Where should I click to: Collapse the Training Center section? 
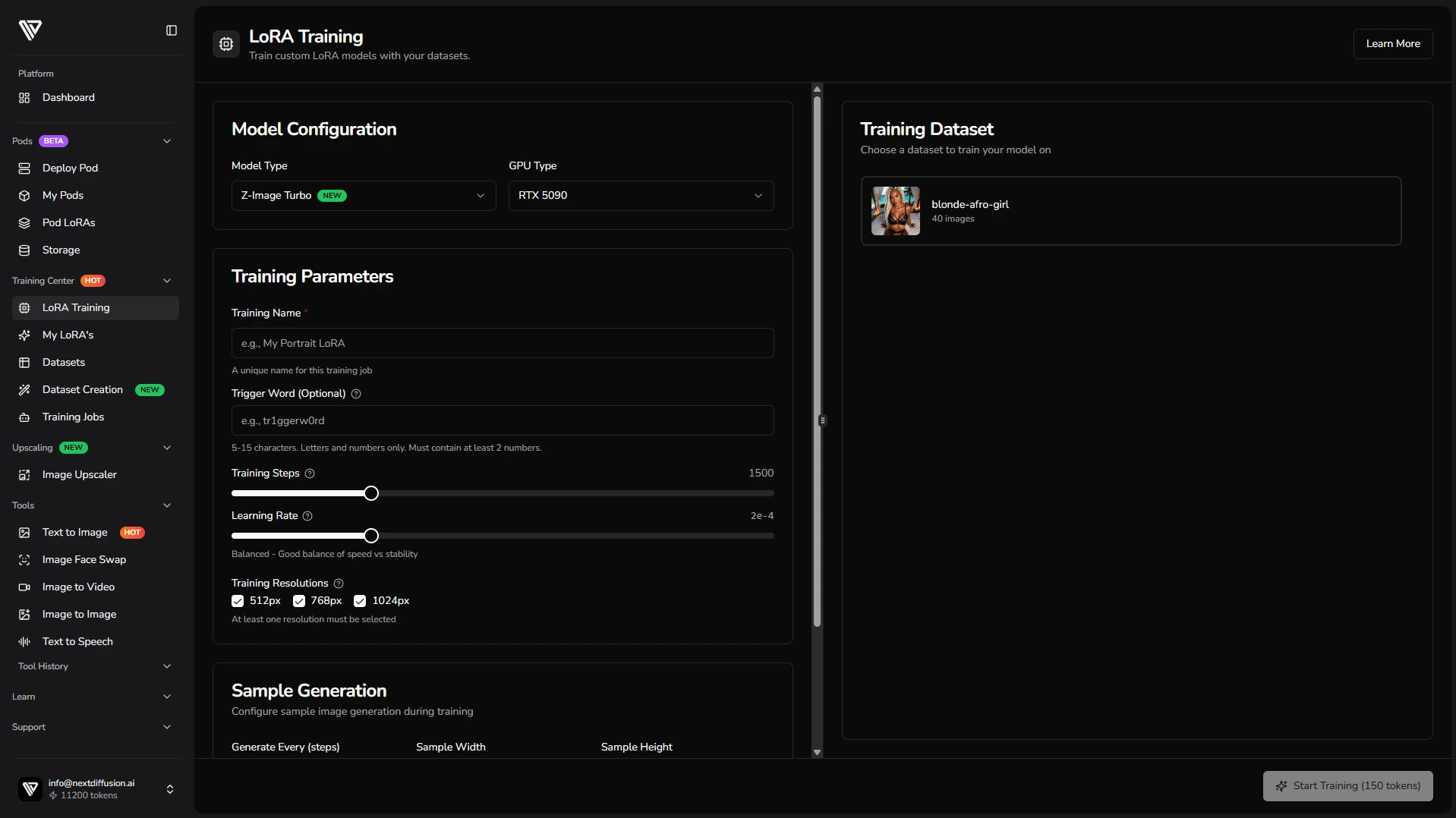167,281
